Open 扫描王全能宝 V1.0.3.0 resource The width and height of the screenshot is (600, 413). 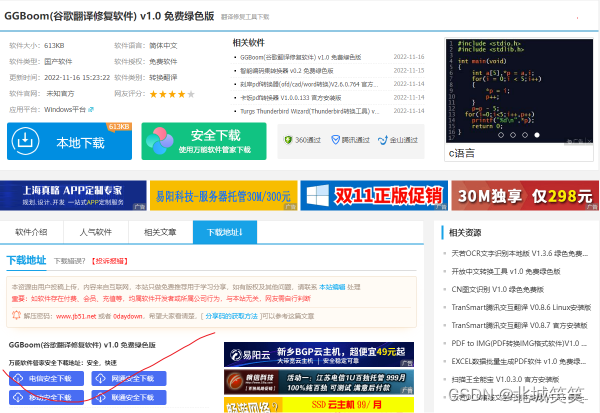point(505,379)
